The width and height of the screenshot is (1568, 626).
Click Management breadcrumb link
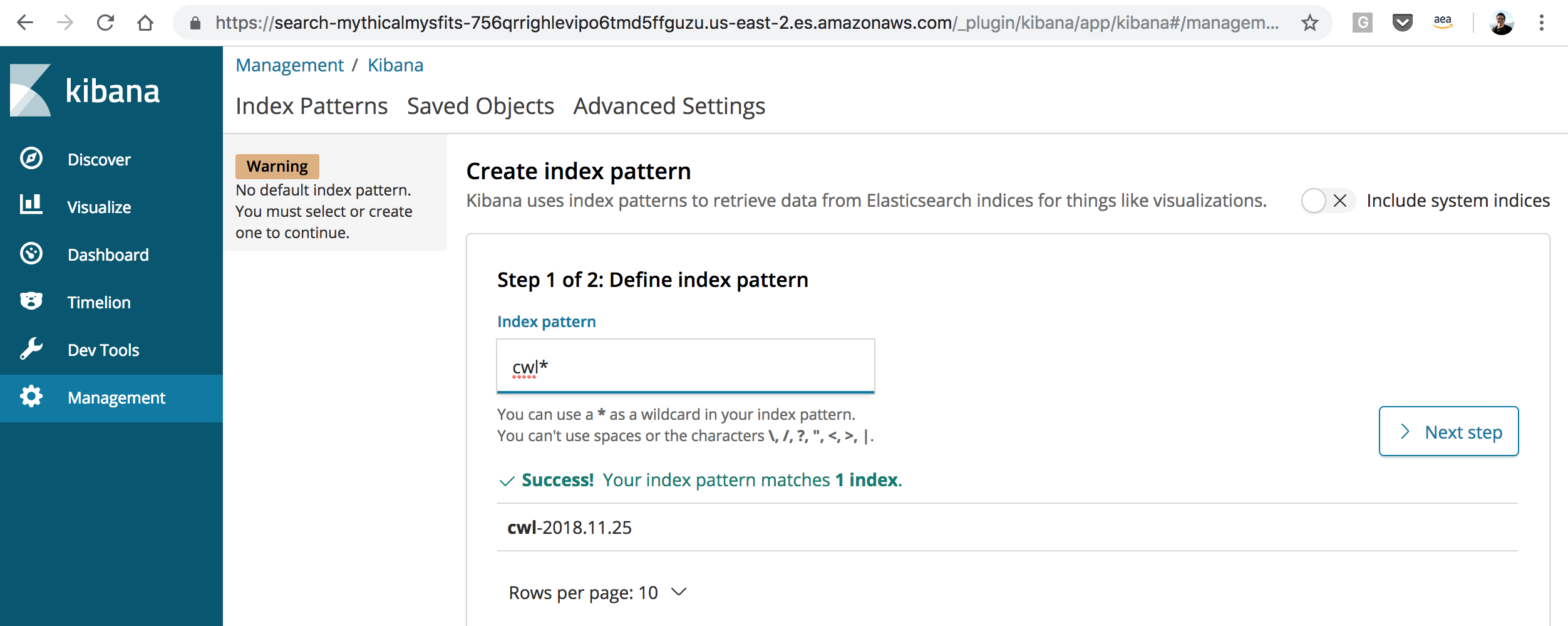click(290, 65)
